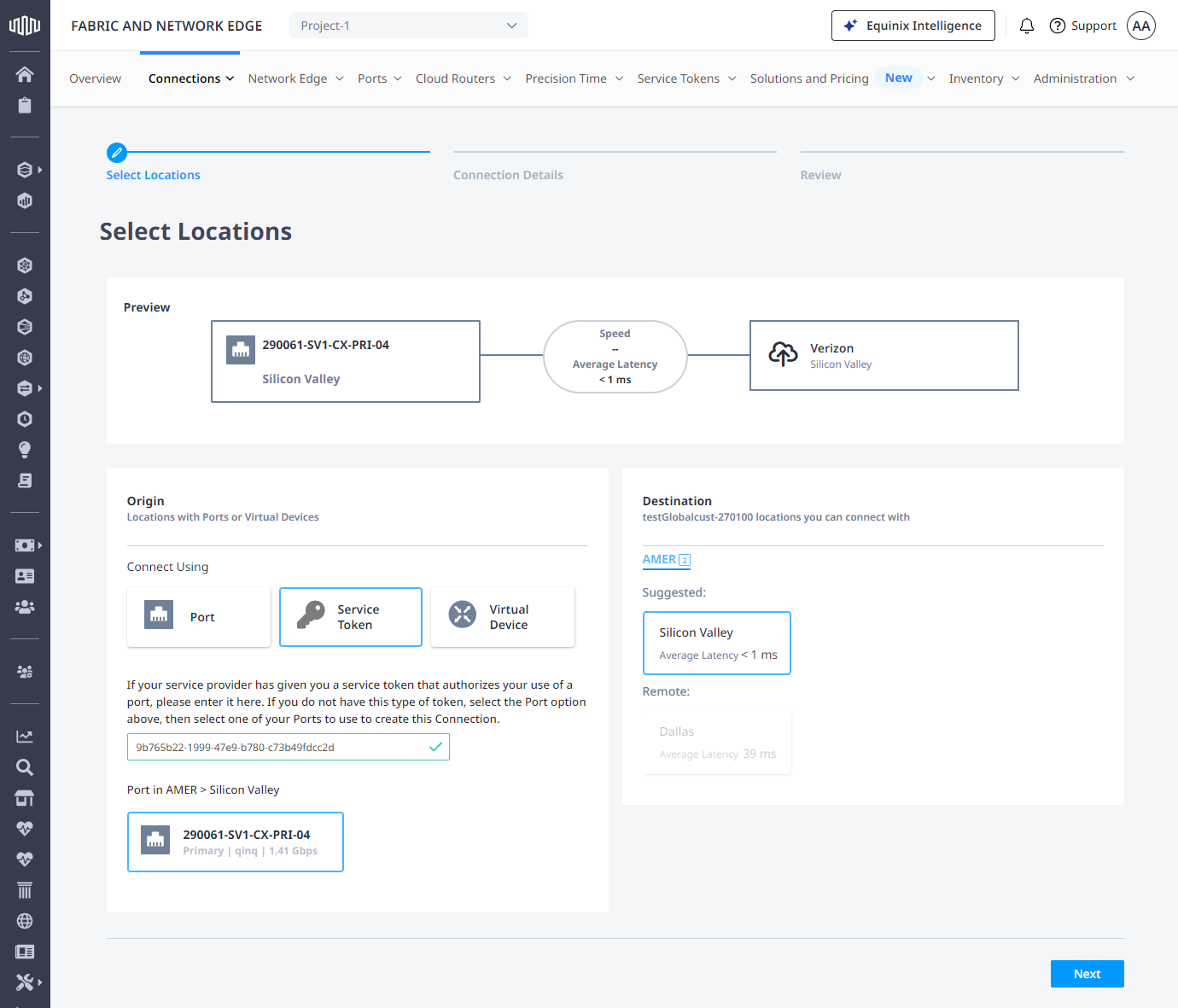Open the globe hexagon sidebar icon
Image resolution: width=1178 pixels, height=1008 pixels.
25,358
